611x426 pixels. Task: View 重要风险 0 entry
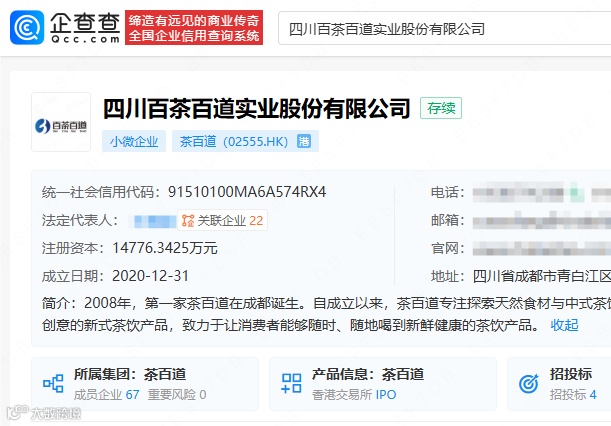pyautogui.click(x=177, y=394)
